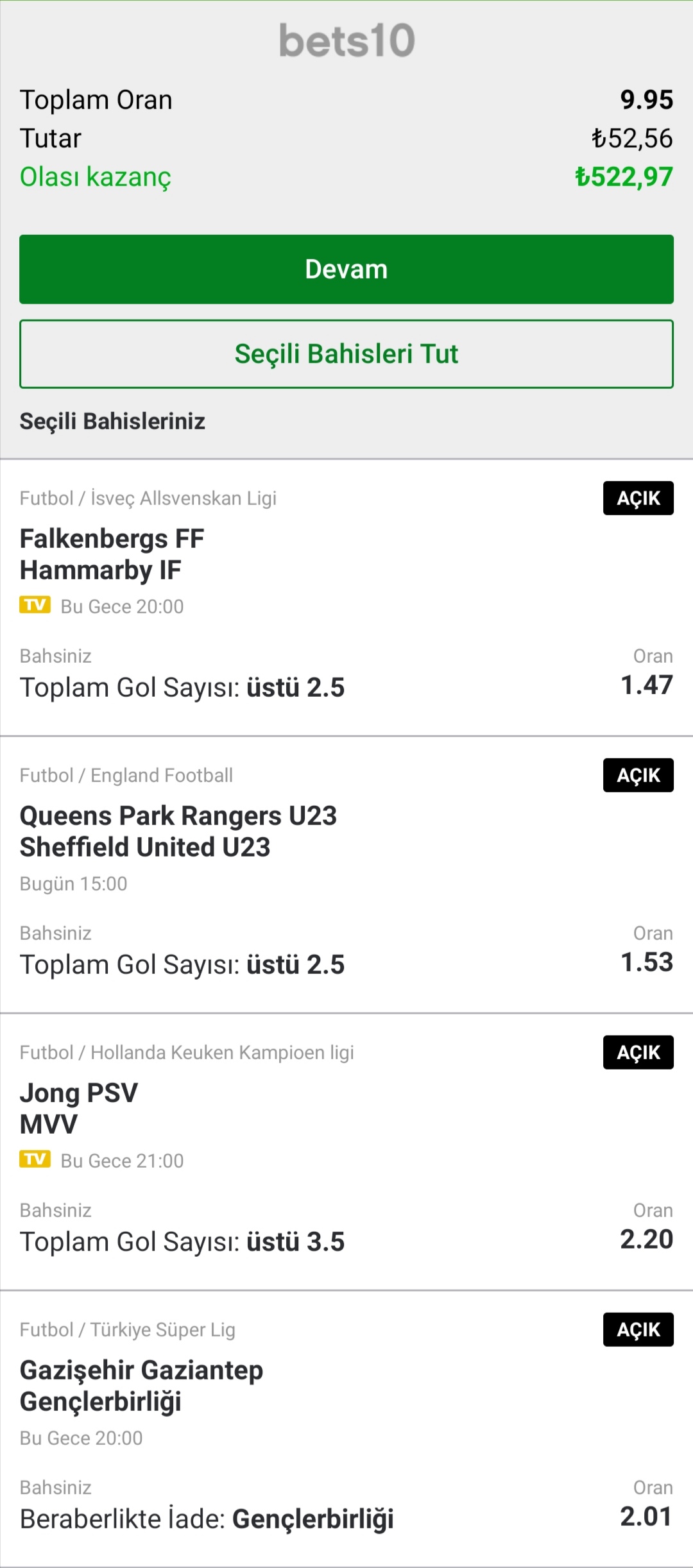This screenshot has height=1568, width=693.
Task: Click İsveç Allsvenskan Ligi league label
Action: (184, 499)
